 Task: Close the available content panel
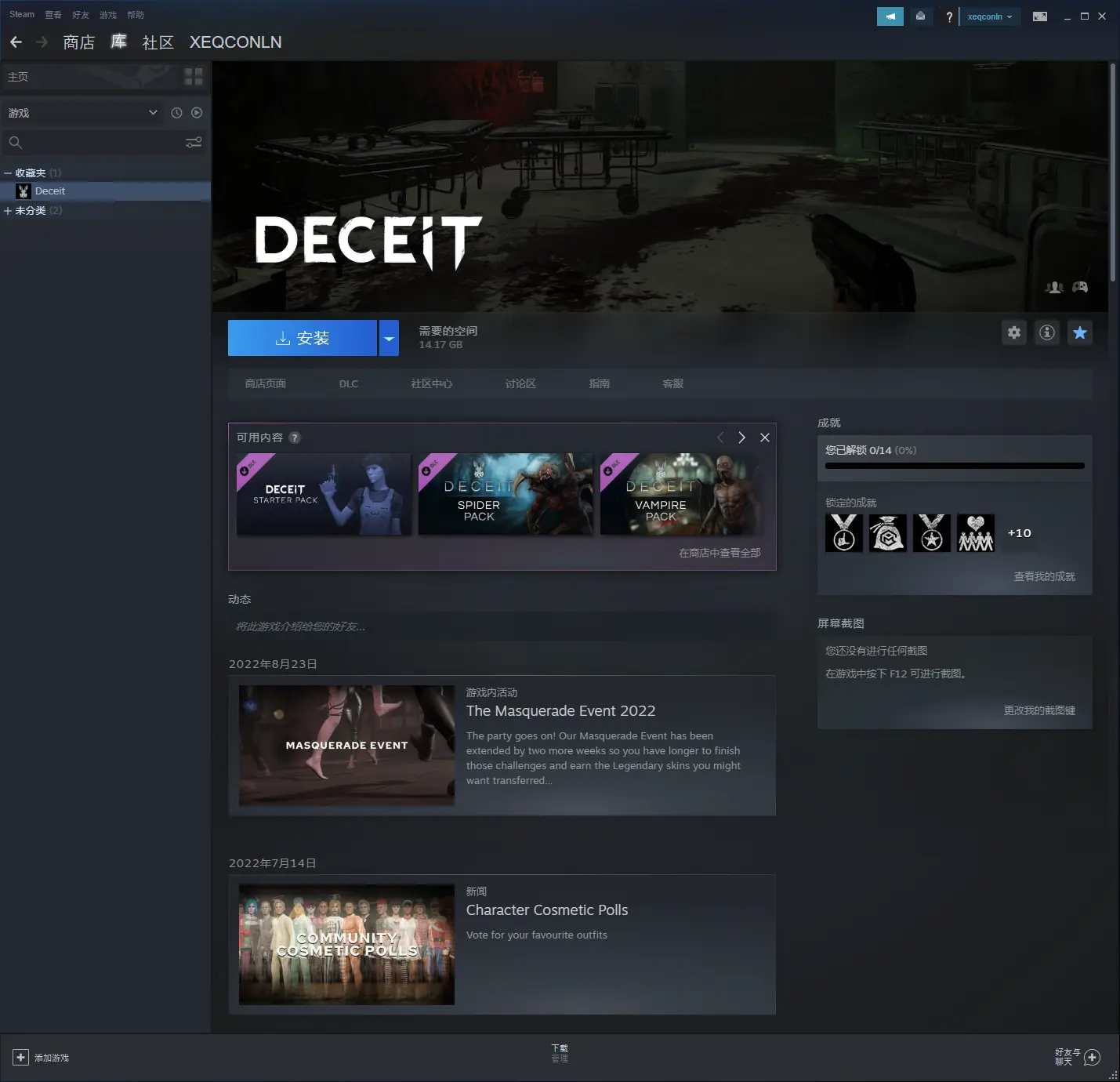coord(765,438)
